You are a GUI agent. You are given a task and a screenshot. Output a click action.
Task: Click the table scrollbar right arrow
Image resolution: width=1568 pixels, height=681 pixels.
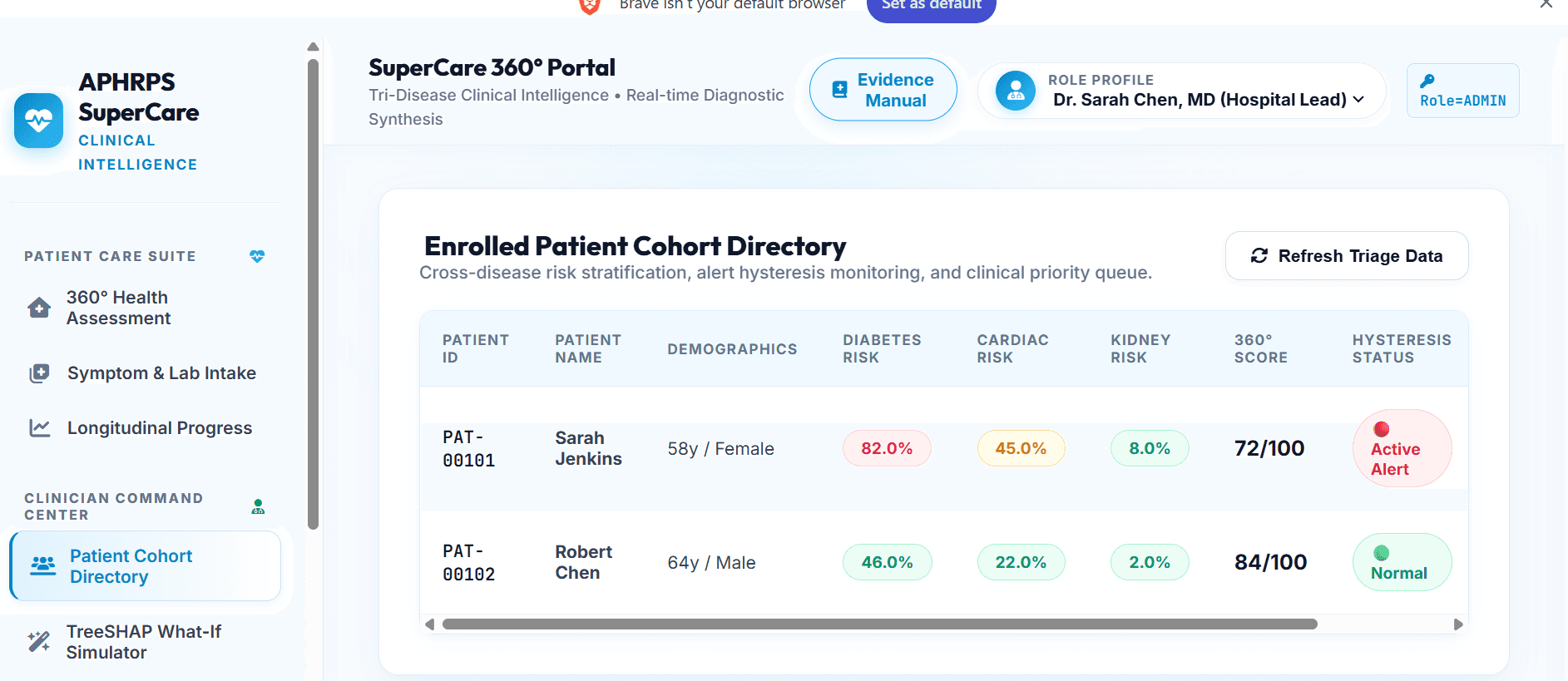pyautogui.click(x=1458, y=624)
